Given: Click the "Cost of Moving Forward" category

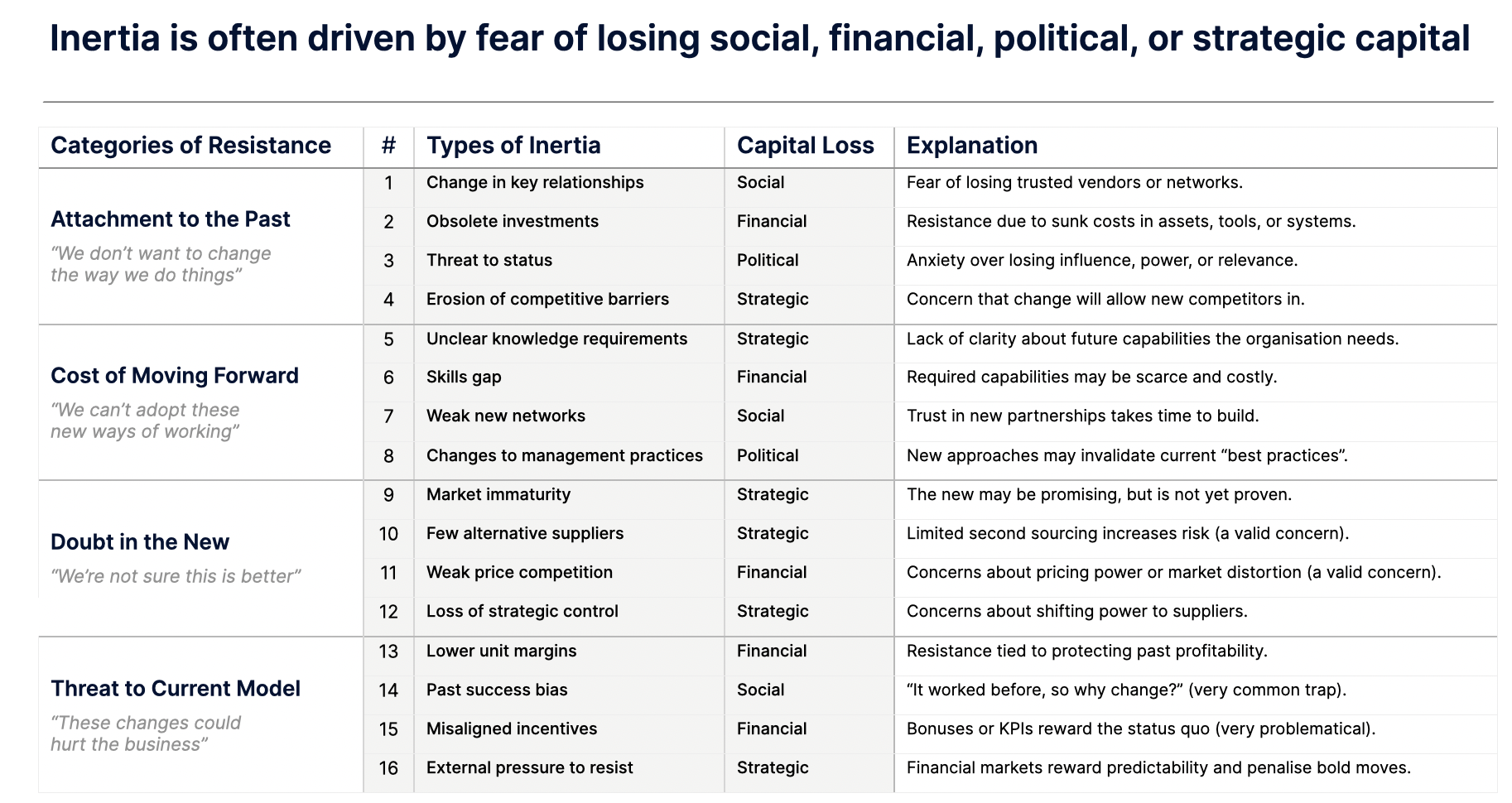Looking at the screenshot, I should 175,376.
